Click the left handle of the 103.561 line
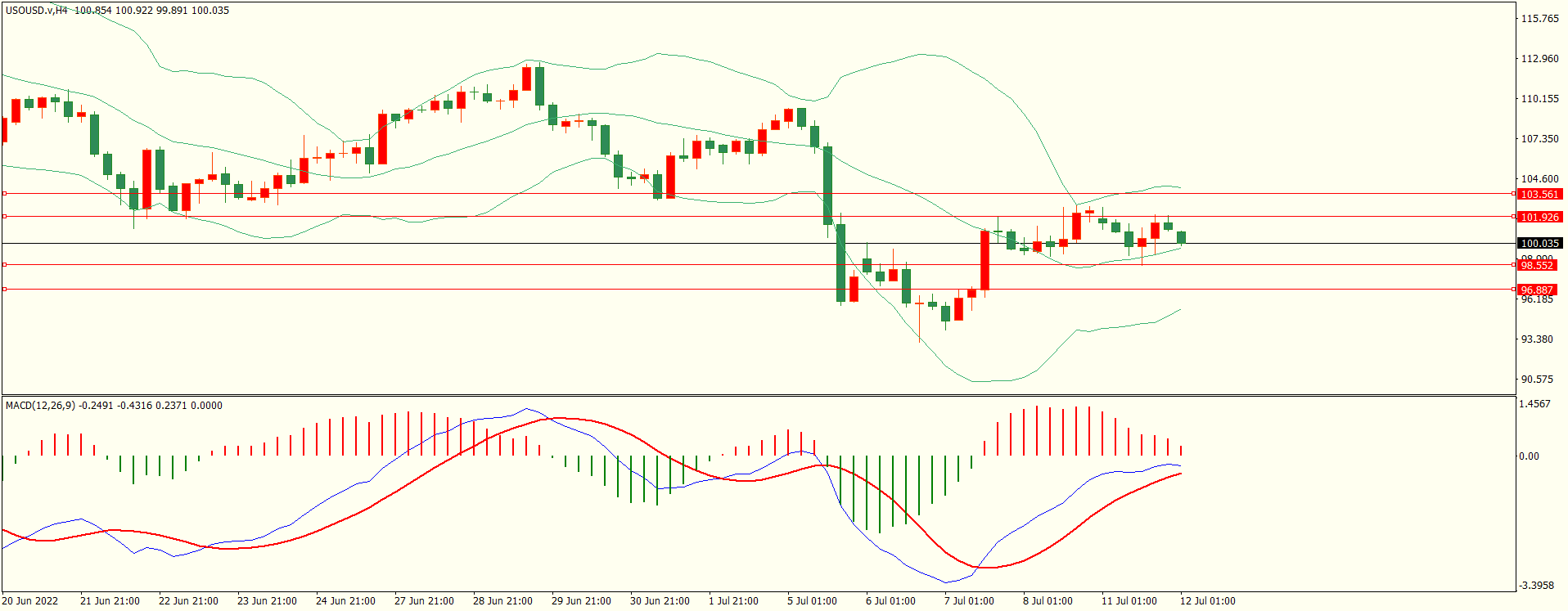The width and height of the screenshot is (1568, 611). coord(4,194)
